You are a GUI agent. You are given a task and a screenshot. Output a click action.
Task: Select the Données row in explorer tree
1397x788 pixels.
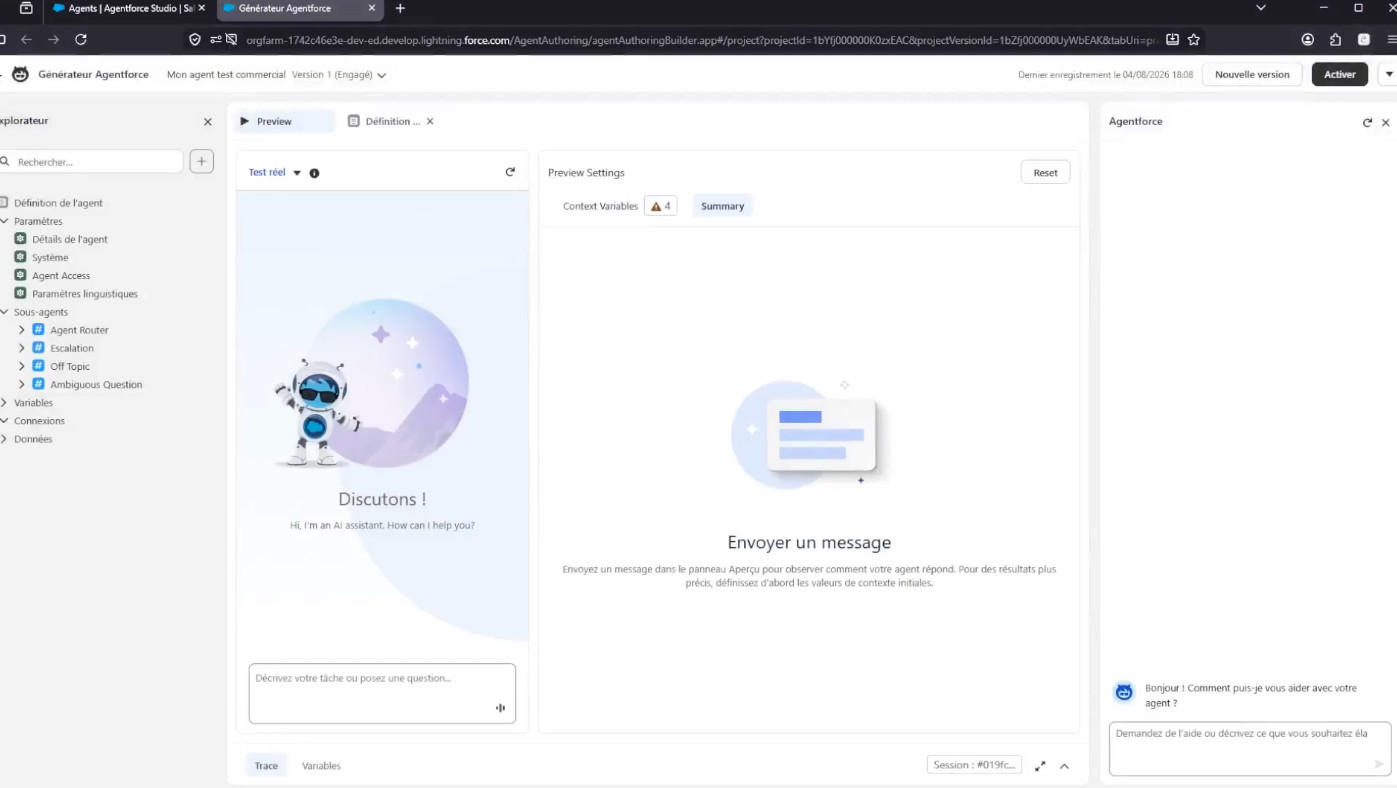tap(33, 439)
